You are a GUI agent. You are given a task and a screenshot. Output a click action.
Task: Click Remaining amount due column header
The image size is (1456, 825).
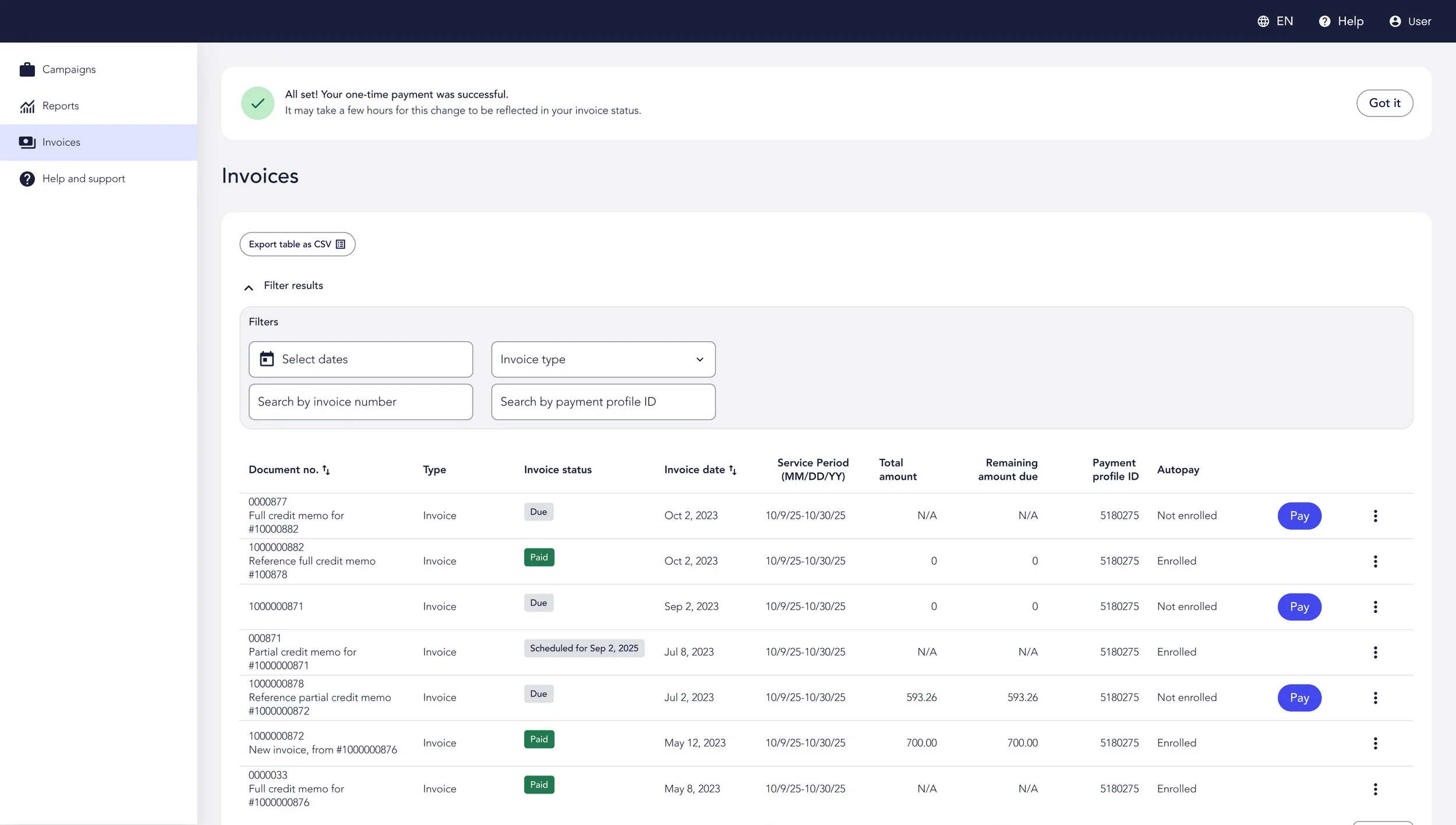[x=1007, y=469]
